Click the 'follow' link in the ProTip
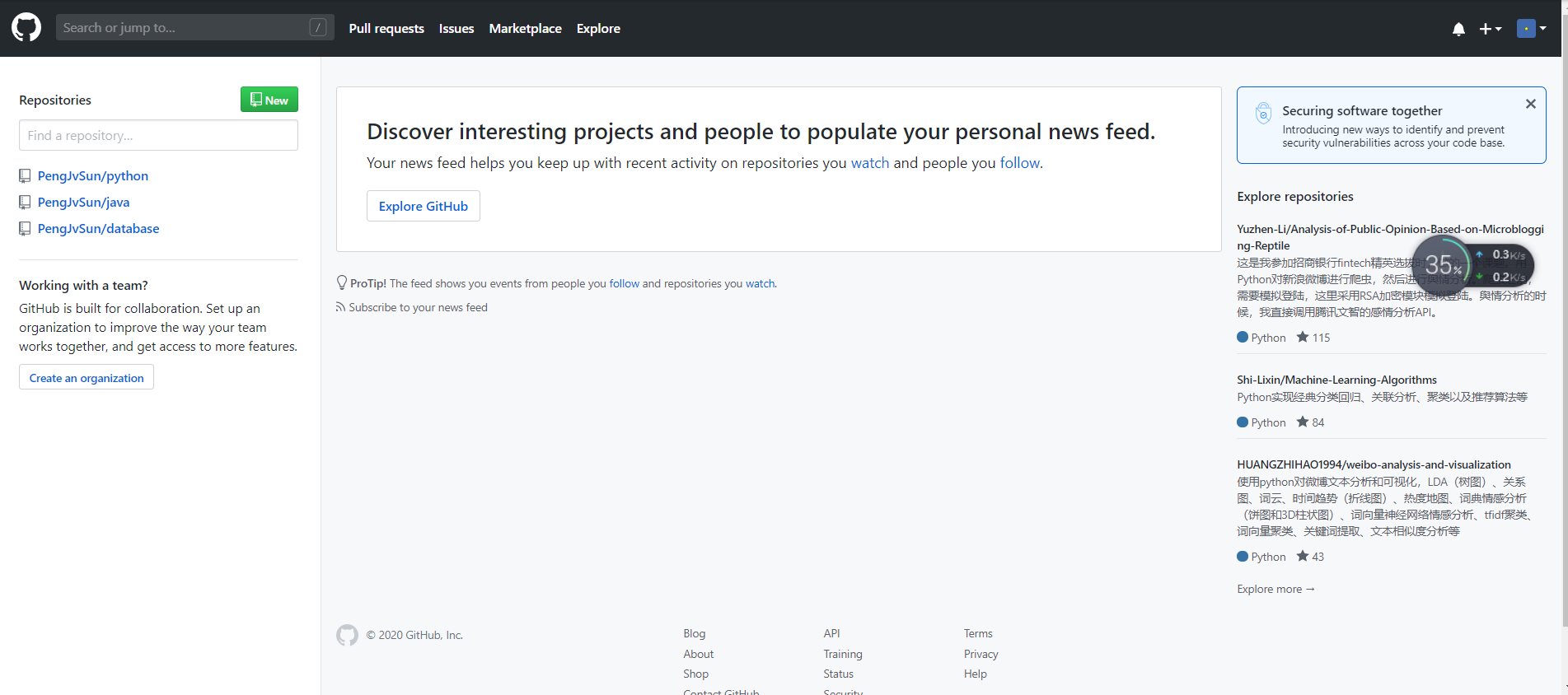The height and width of the screenshot is (695, 1568). 625,284
